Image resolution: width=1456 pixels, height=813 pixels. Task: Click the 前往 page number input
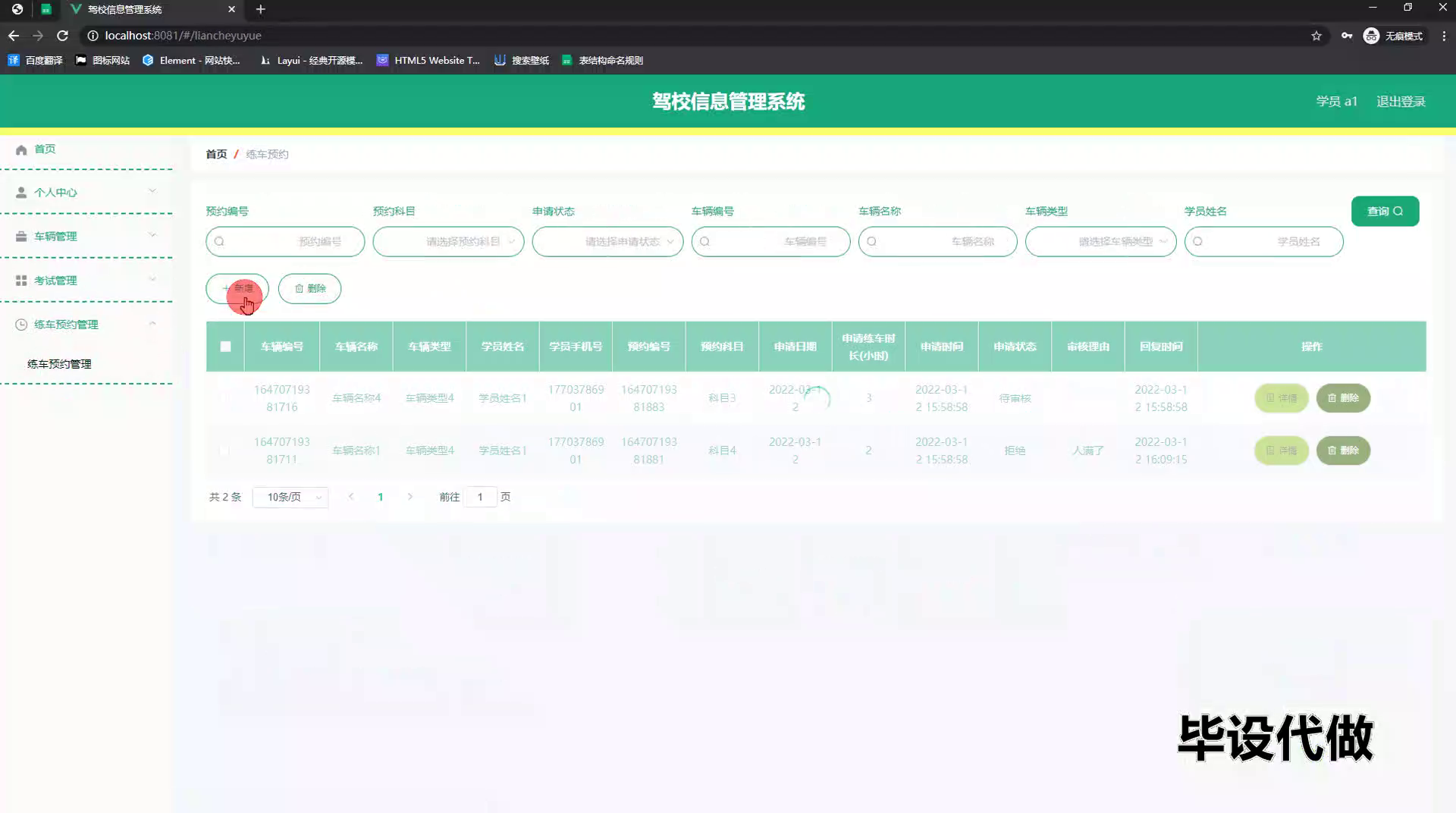coord(480,497)
